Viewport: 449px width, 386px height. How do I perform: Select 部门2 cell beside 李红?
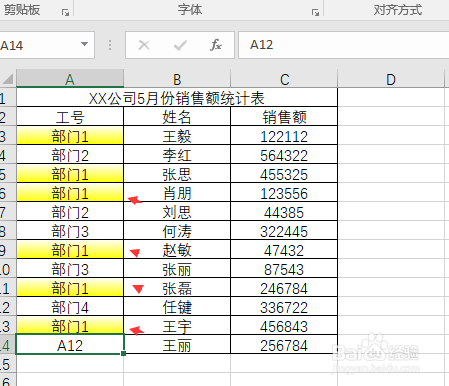tap(70, 155)
